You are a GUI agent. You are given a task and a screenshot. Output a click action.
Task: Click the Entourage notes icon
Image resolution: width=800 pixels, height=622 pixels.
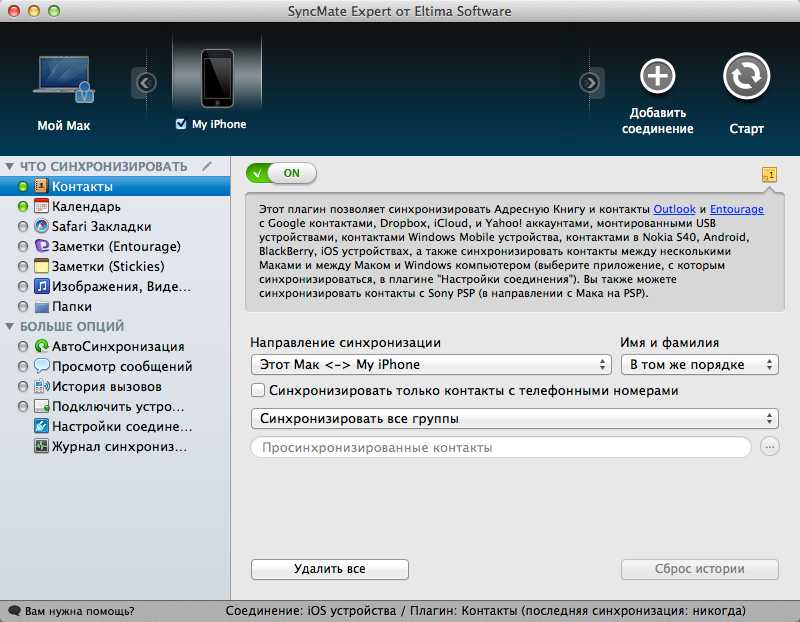click(41, 246)
